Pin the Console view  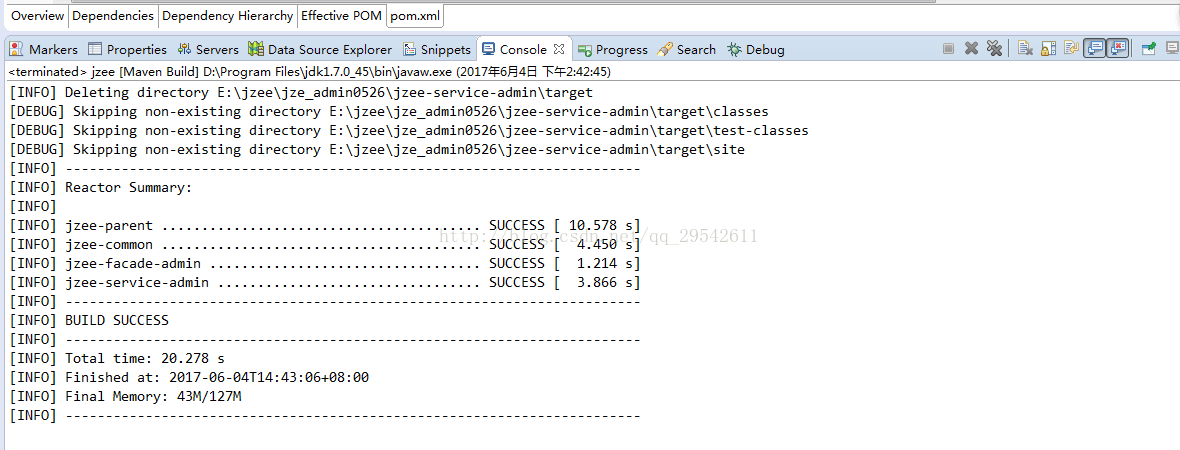pos(1148,49)
